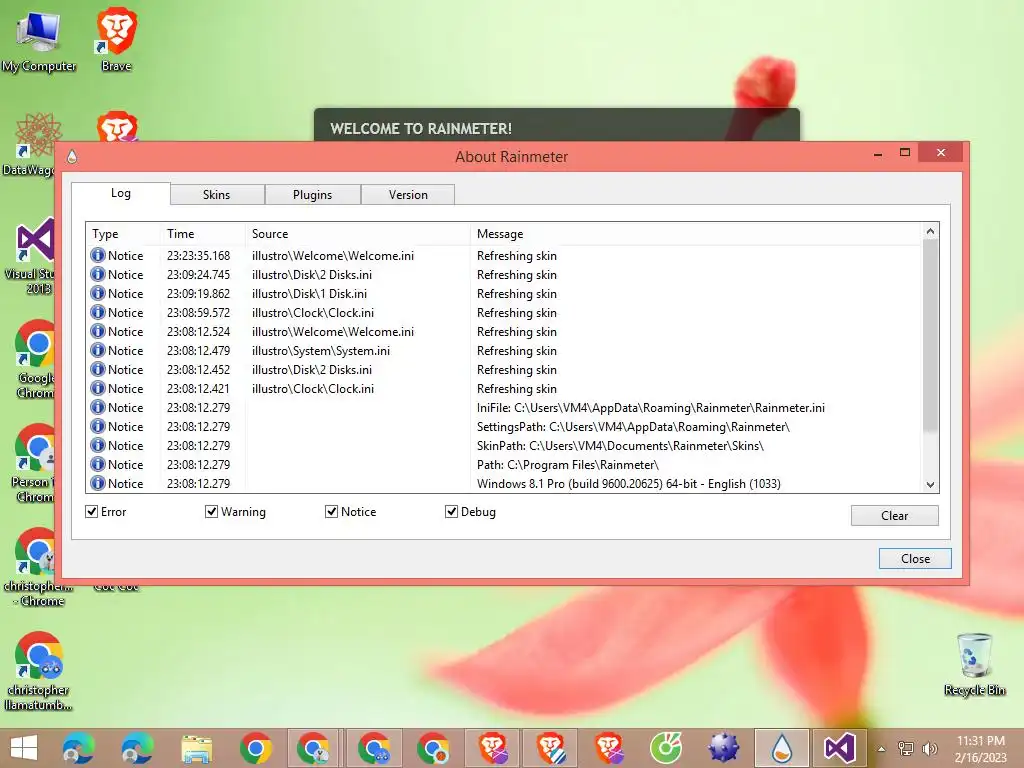The height and width of the screenshot is (768, 1024).
Task: Click the log scrollbar down arrow
Action: click(x=931, y=485)
